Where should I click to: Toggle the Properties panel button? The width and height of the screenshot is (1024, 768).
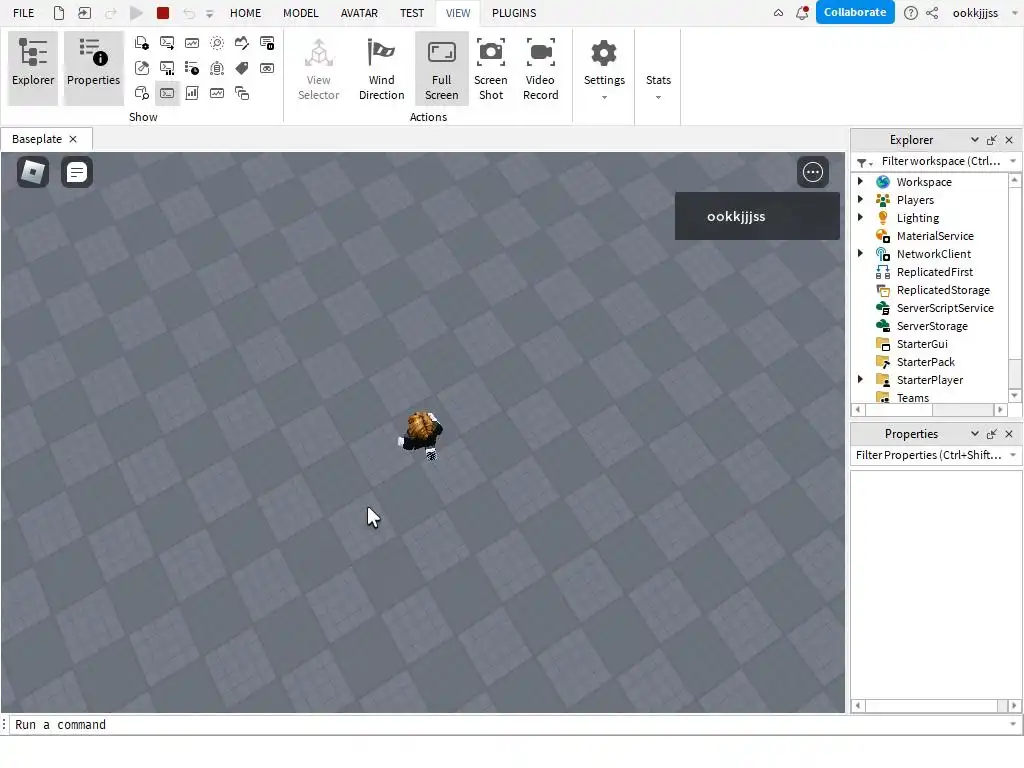pyautogui.click(x=93, y=68)
